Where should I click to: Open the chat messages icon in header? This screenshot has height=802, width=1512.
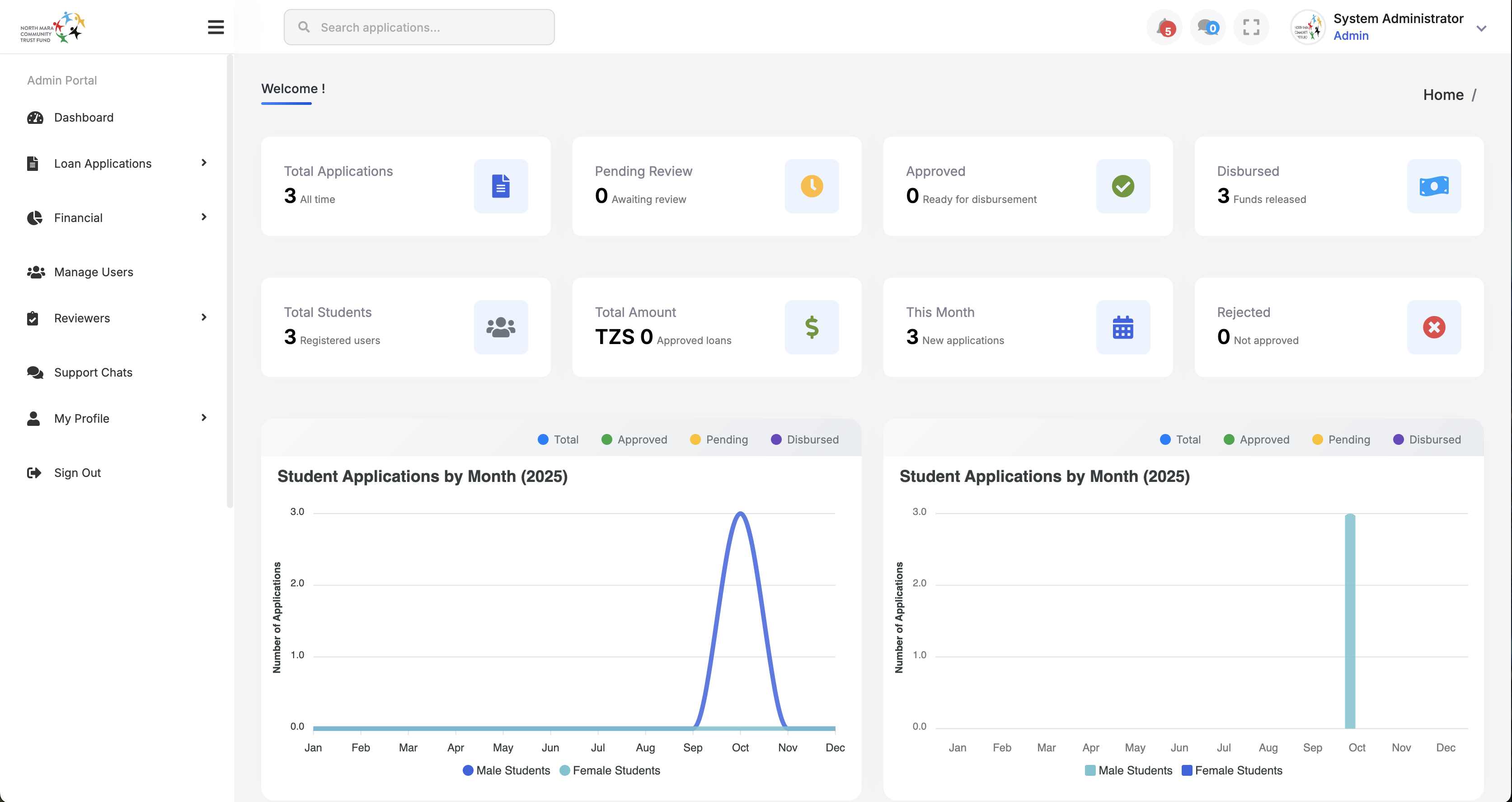[x=1207, y=27]
